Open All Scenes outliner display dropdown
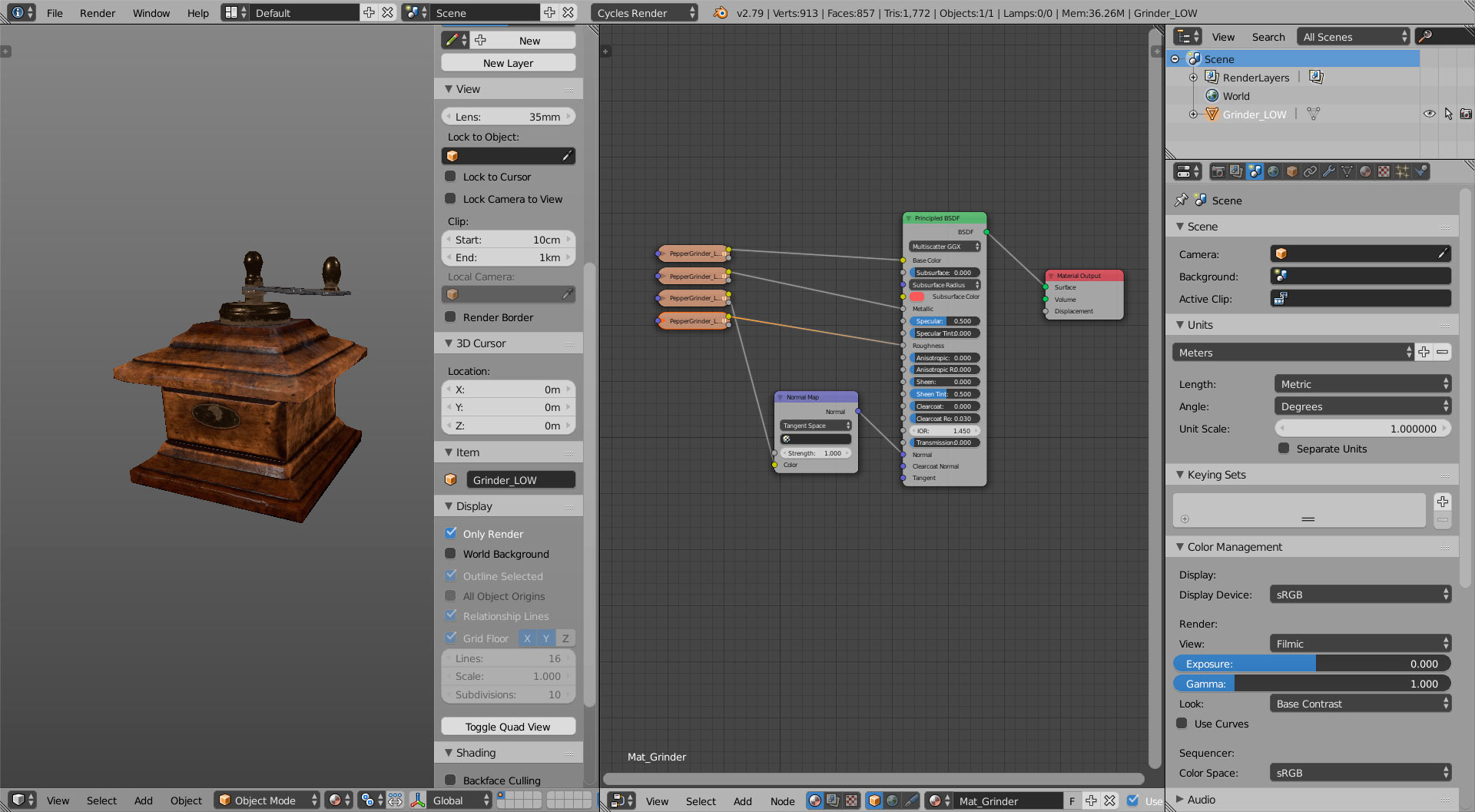 tap(1354, 37)
